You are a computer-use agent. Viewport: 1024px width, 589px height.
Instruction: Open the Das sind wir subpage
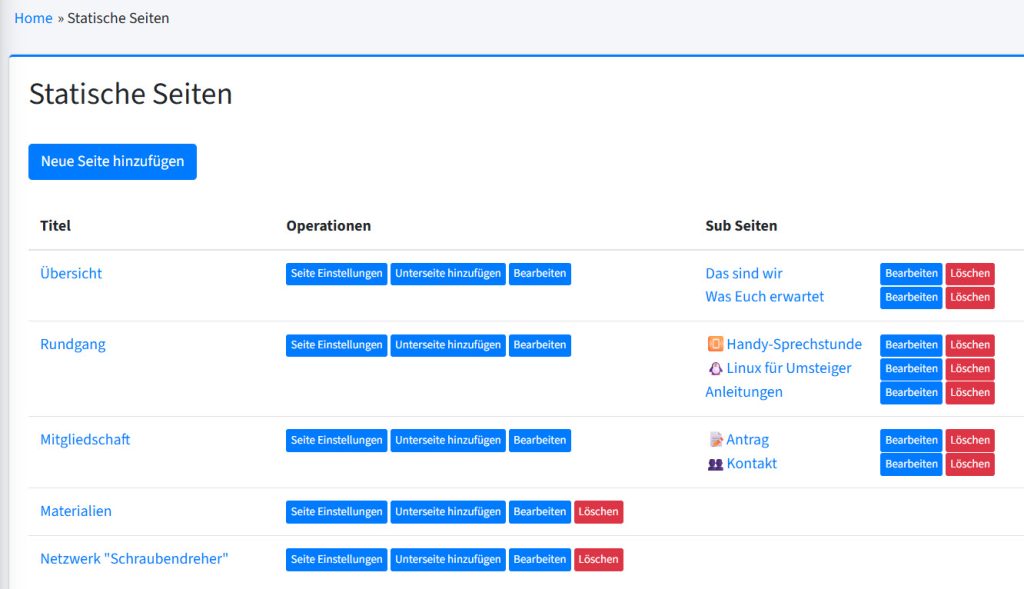point(744,273)
